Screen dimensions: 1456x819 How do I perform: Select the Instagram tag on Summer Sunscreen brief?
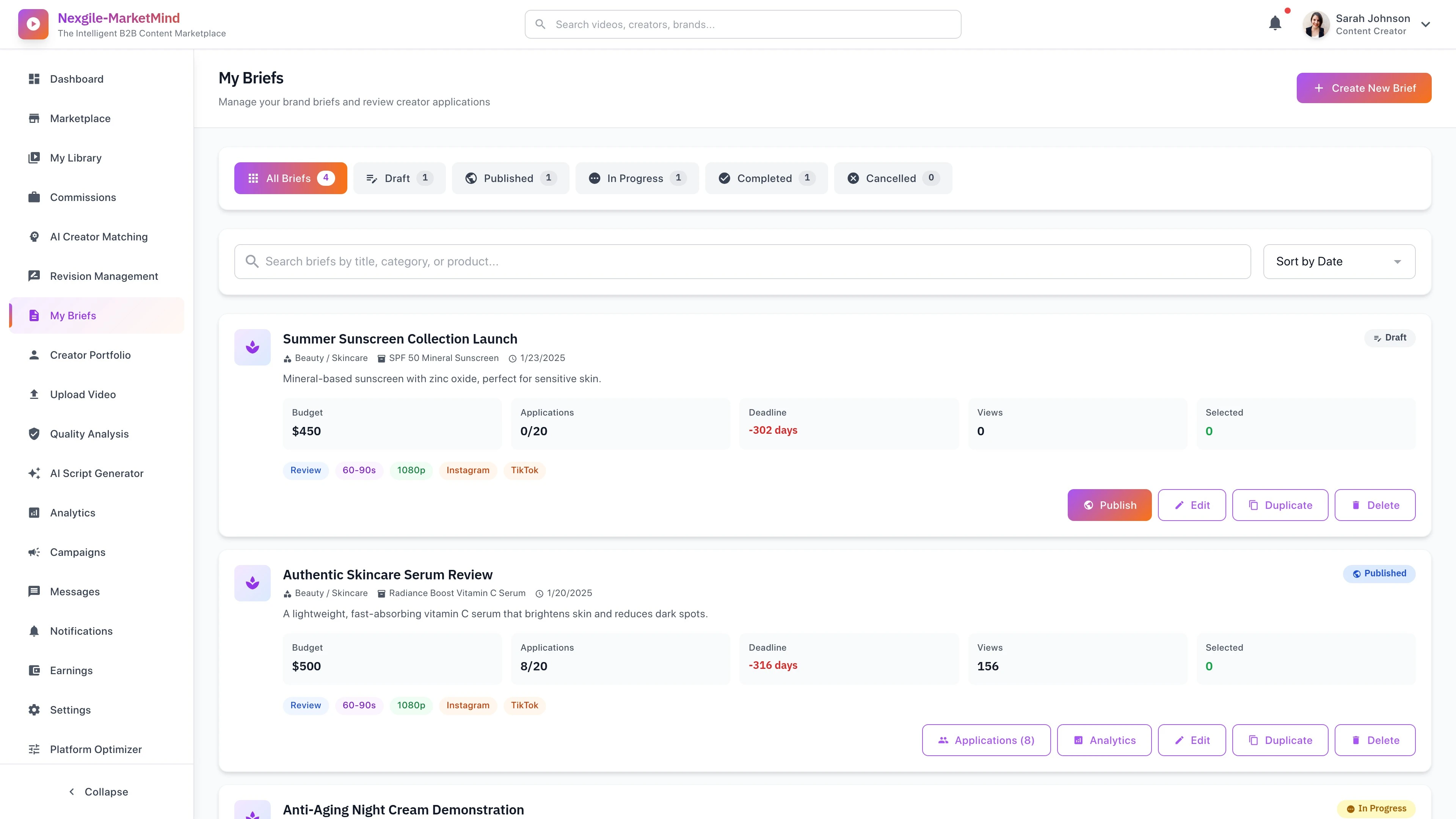coord(468,470)
